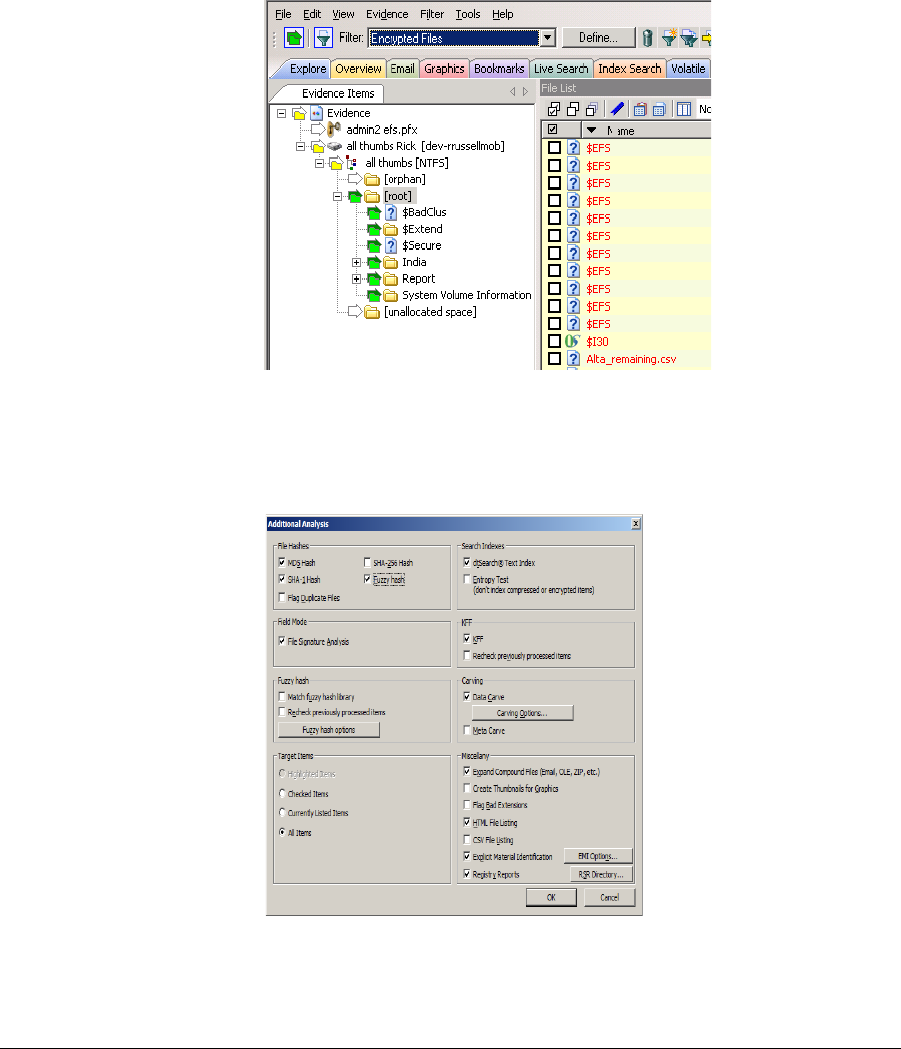The image size is (901, 1049).
Task: Open the Filter dropdown showing Encrypted Files
Action: click(x=548, y=38)
